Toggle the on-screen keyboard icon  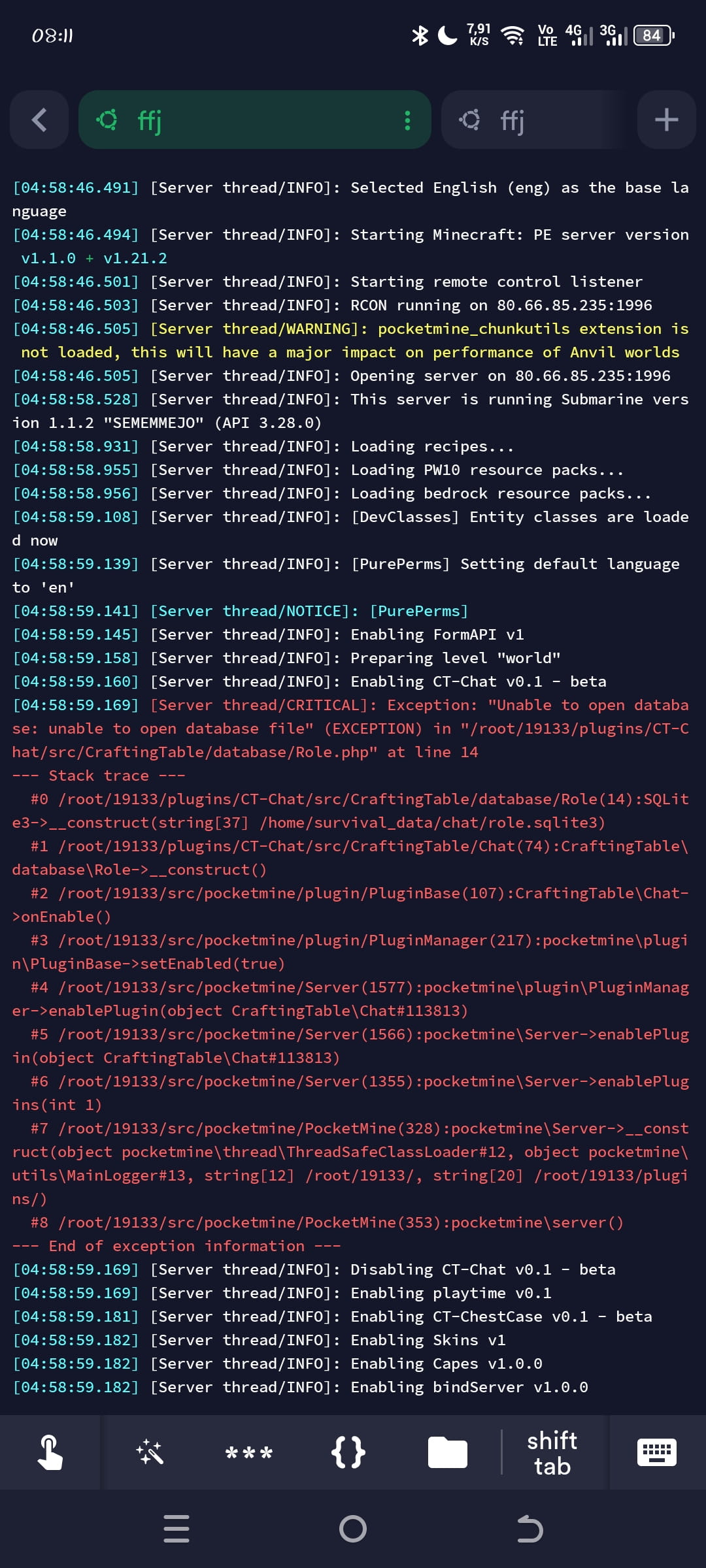[656, 1452]
